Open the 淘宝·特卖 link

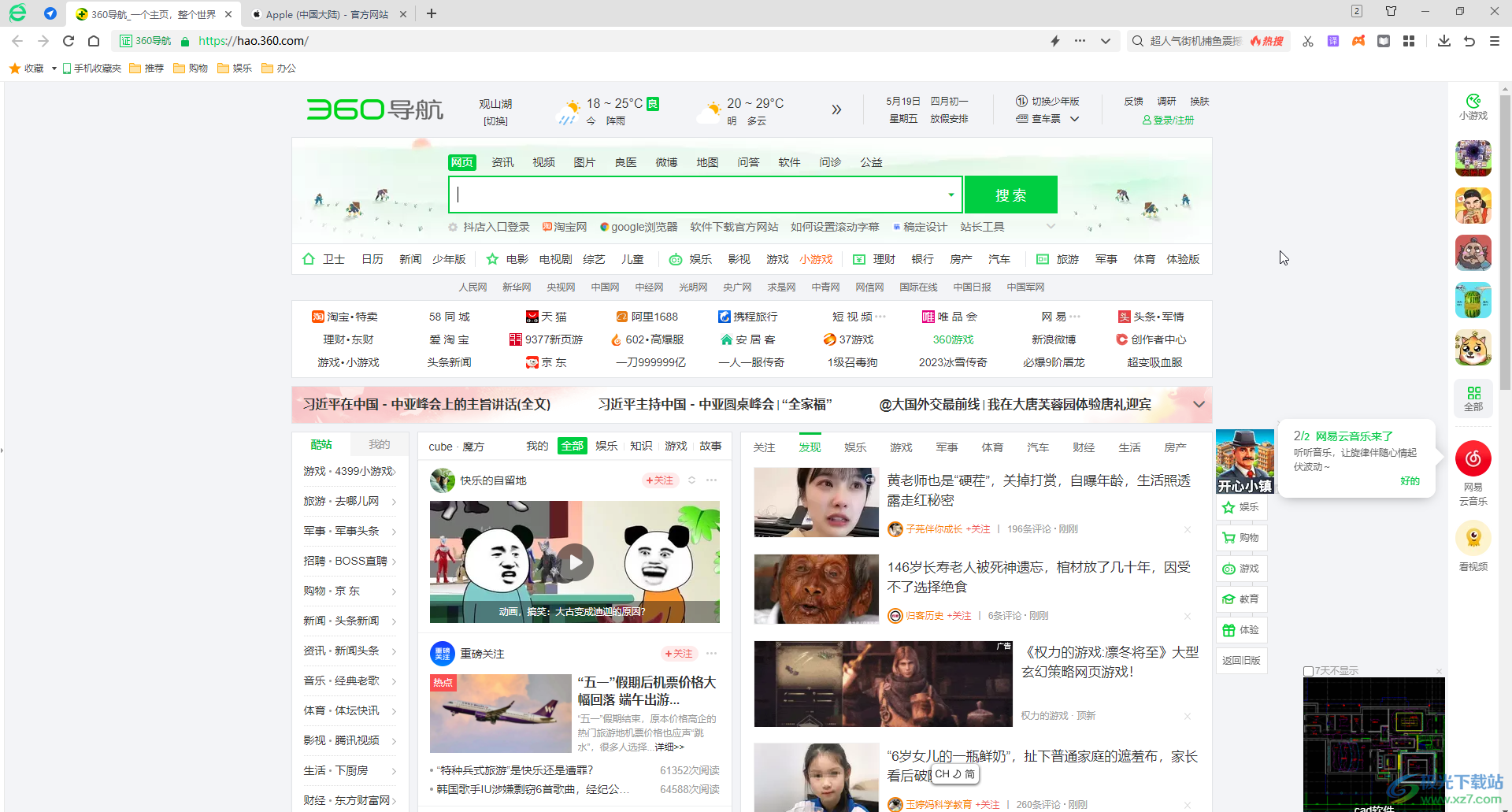pyautogui.click(x=345, y=317)
